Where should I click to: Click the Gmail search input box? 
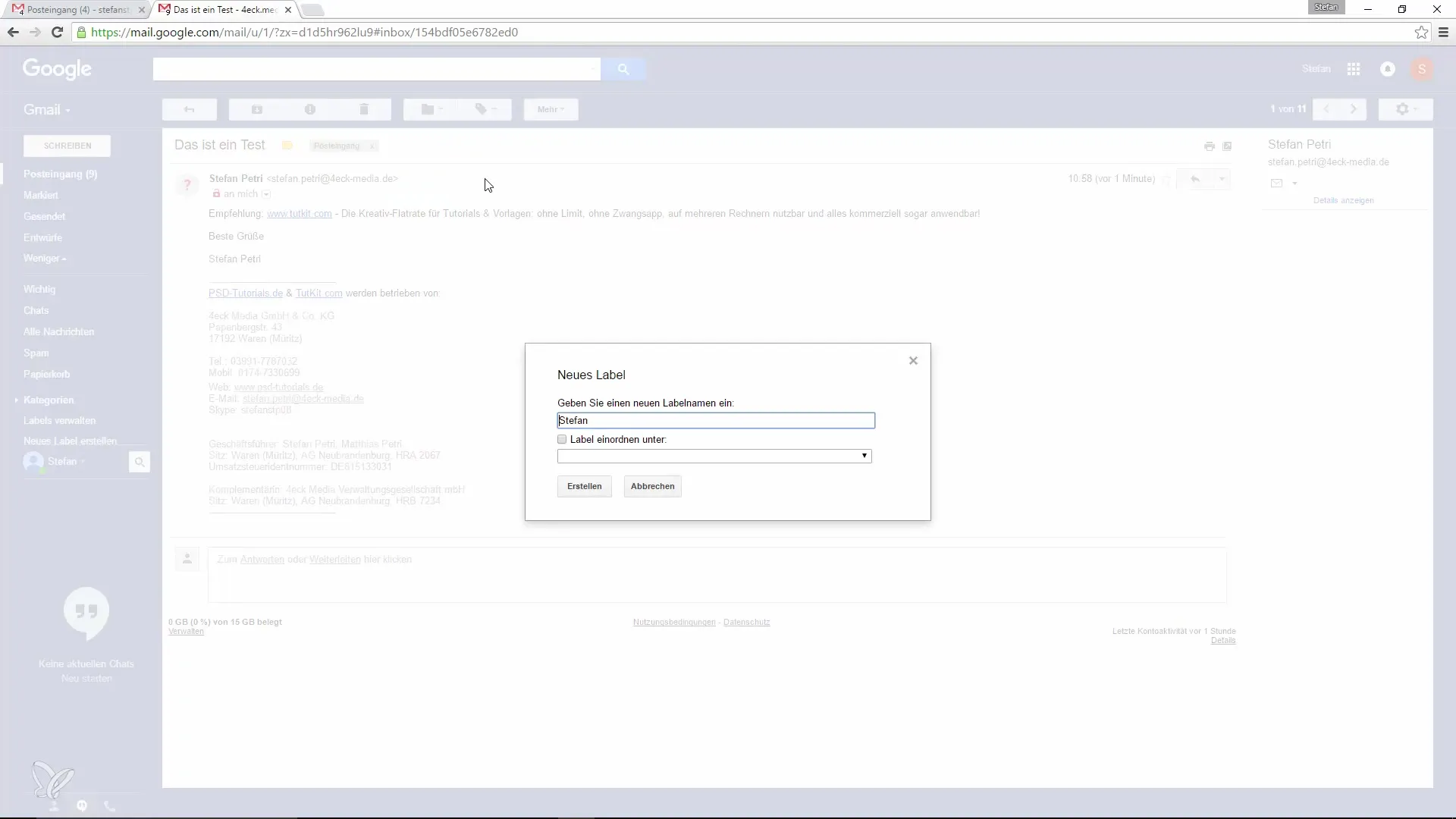(x=376, y=69)
